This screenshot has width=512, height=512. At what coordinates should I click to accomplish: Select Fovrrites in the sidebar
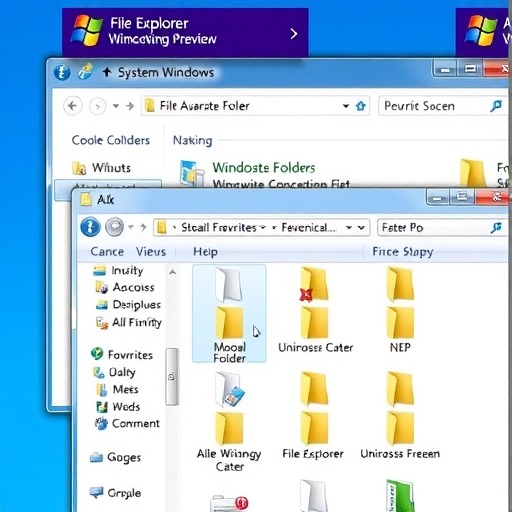[x=122, y=355]
